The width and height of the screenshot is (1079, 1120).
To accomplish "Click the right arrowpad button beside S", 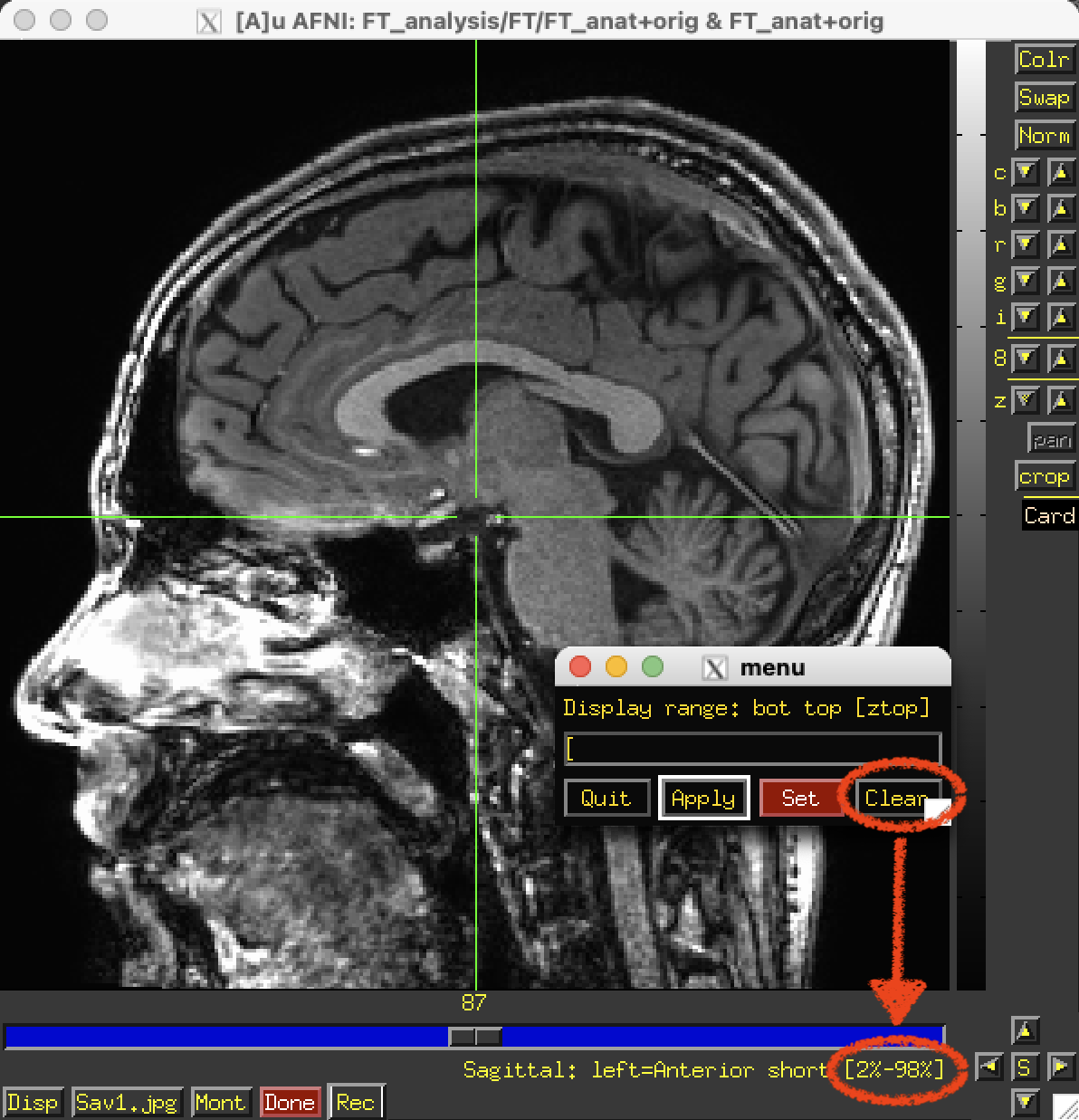I will [x=1060, y=1067].
